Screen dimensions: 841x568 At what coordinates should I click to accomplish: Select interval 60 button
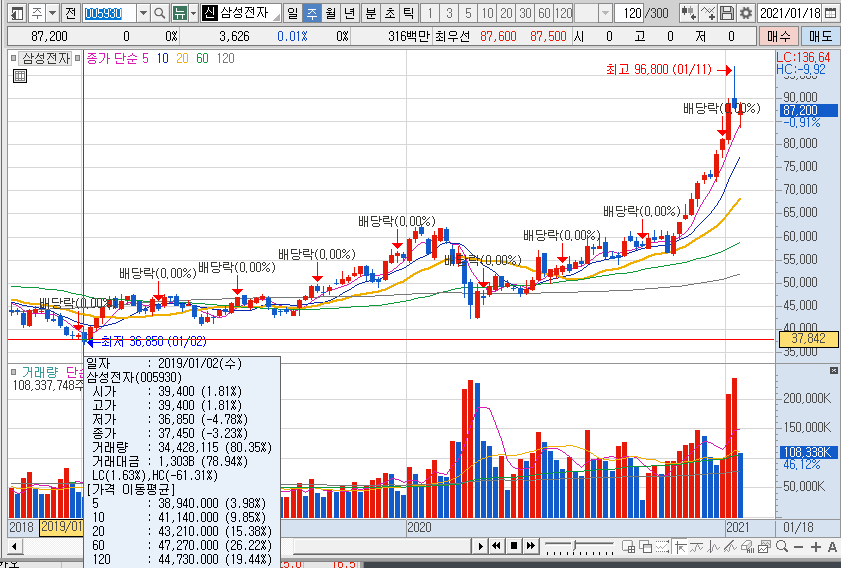544,13
